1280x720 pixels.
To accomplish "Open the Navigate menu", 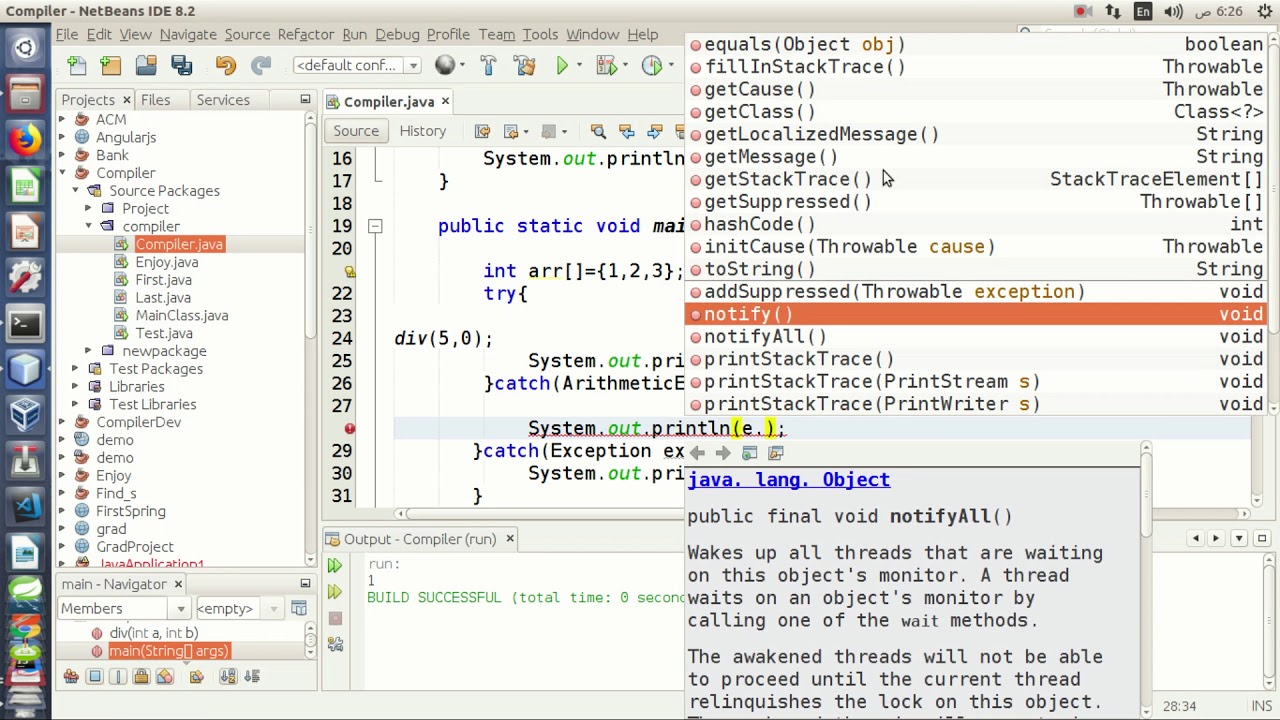I will 188,34.
